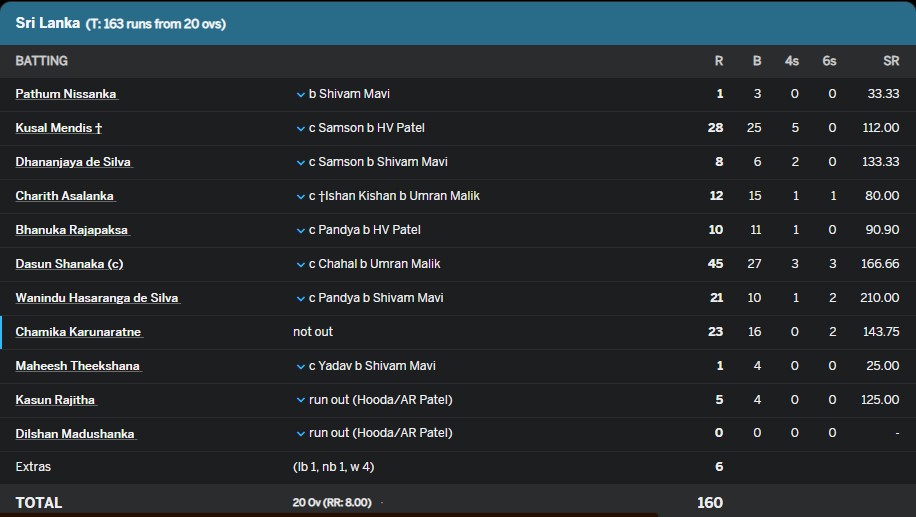Open Dasun Shanaka (c) profile link

(x=70, y=263)
